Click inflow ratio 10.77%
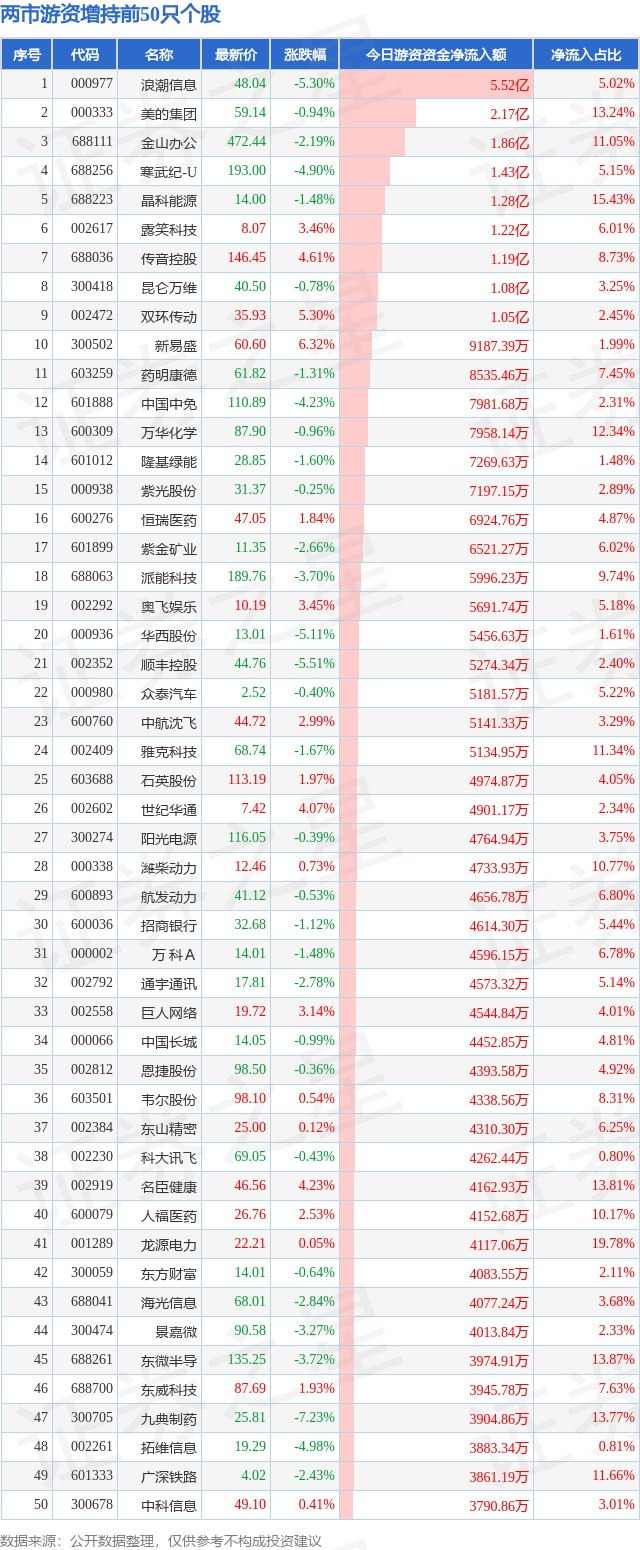The image size is (640, 1550). (x=614, y=867)
